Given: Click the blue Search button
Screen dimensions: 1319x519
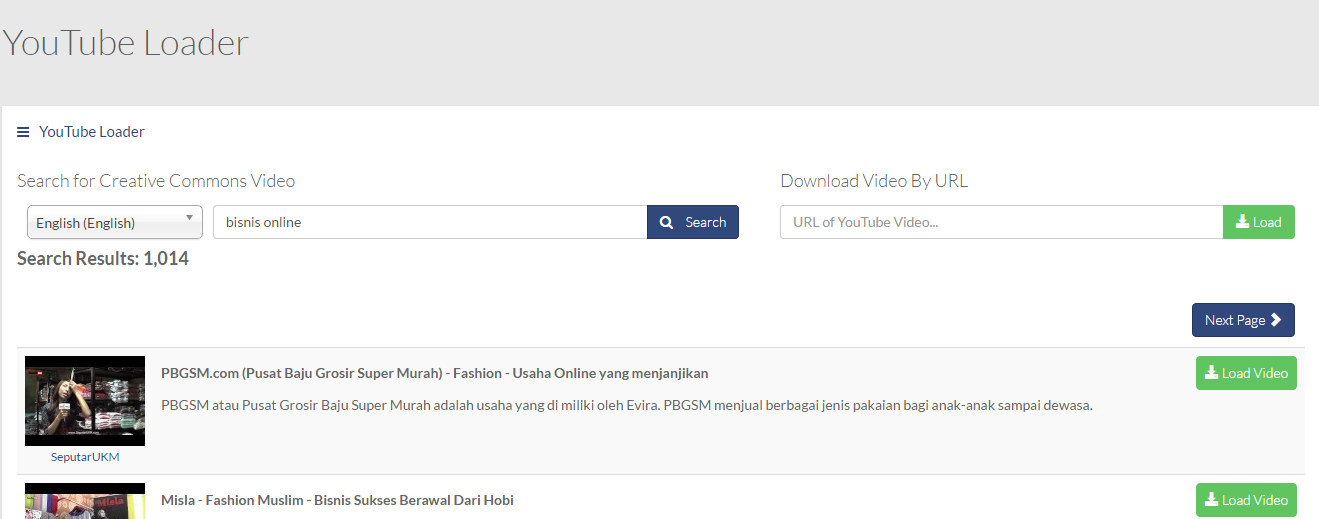Looking at the screenshot, I should click(x=693, y=222).
